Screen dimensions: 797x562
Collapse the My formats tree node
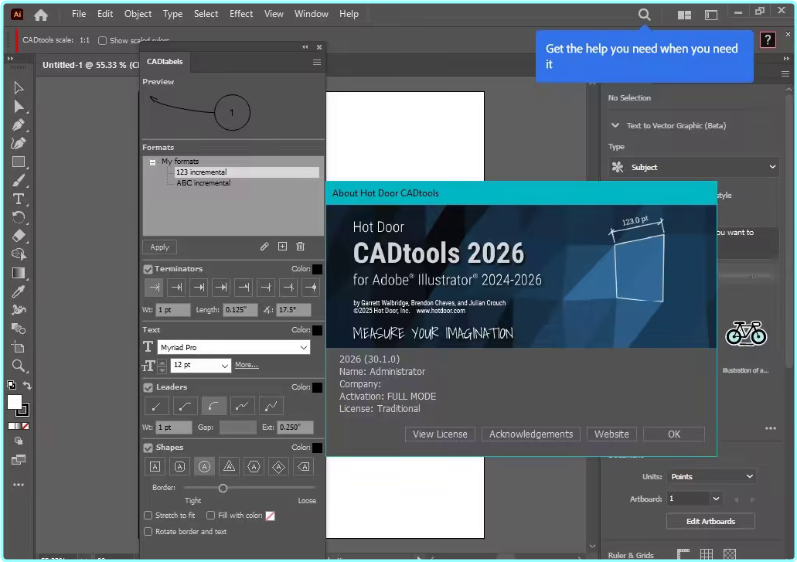pos(152,161)
